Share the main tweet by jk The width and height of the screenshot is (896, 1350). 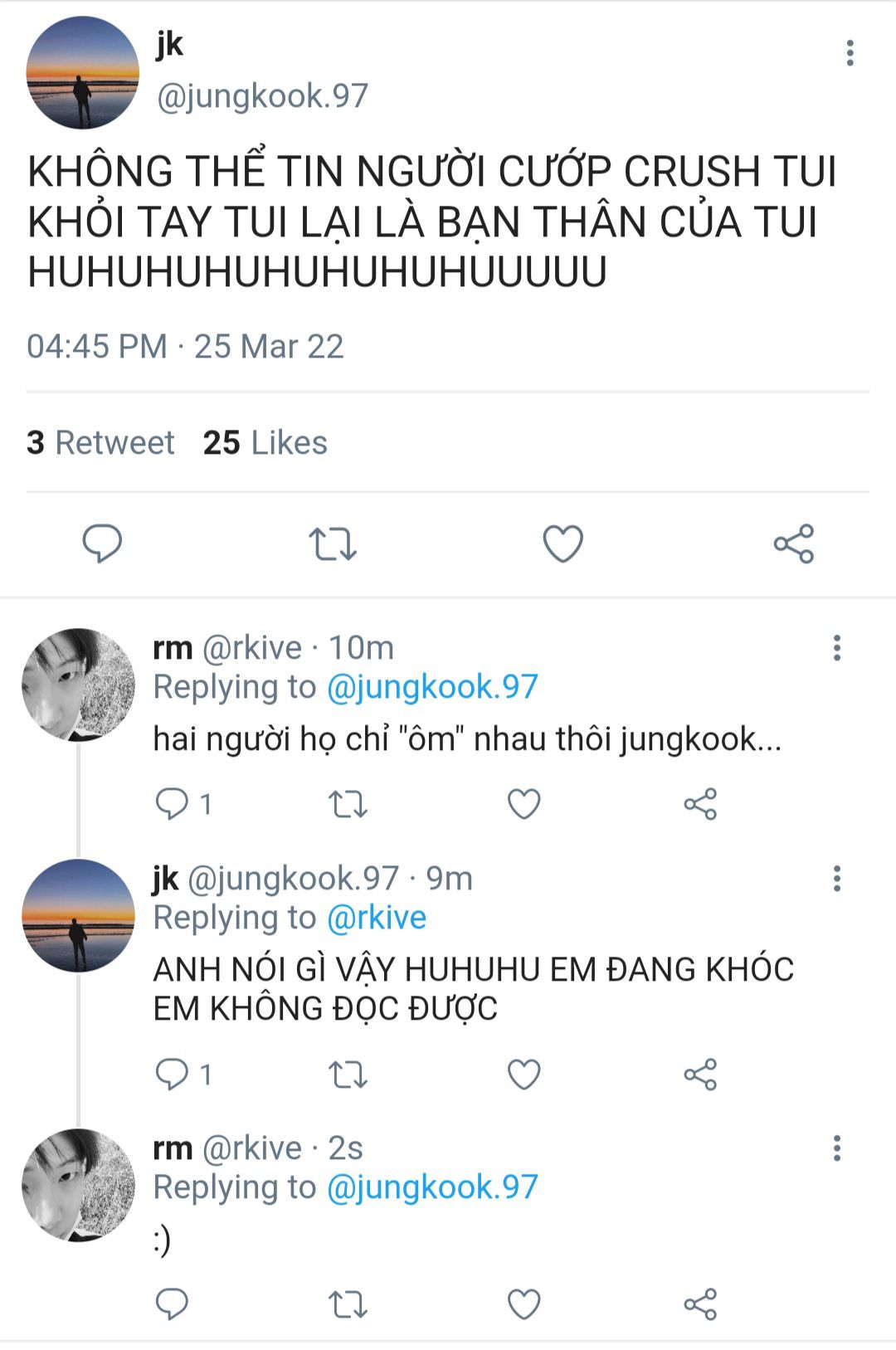pyautogui.click(x=794, y=544)
